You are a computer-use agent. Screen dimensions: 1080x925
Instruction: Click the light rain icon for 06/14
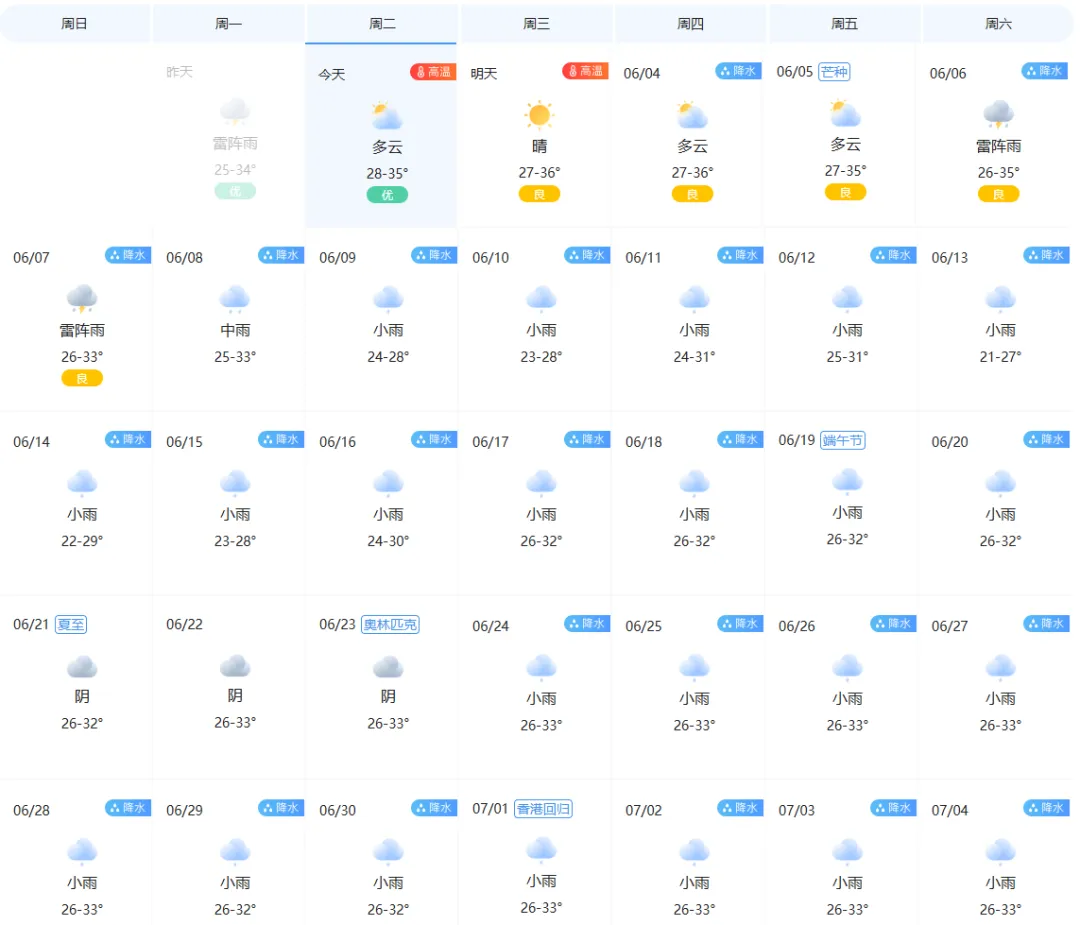pyautogui.click(x=82, y=484)
